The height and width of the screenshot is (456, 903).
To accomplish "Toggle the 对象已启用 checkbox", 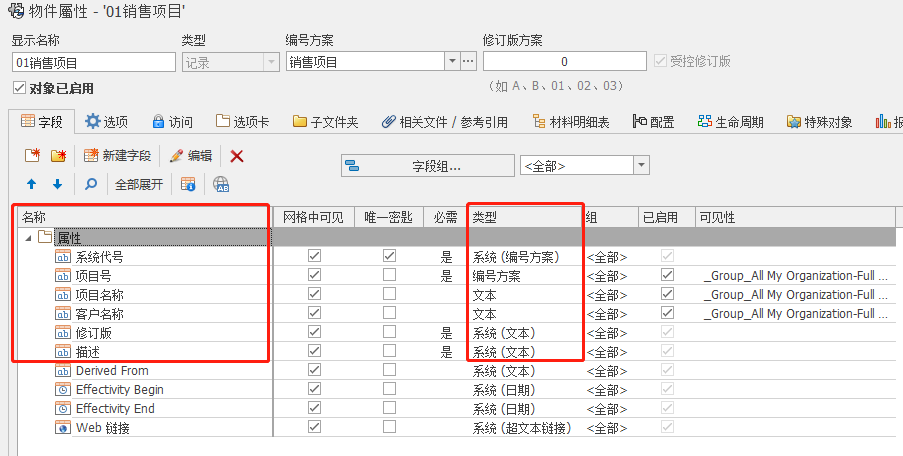I will click(19, 88).
